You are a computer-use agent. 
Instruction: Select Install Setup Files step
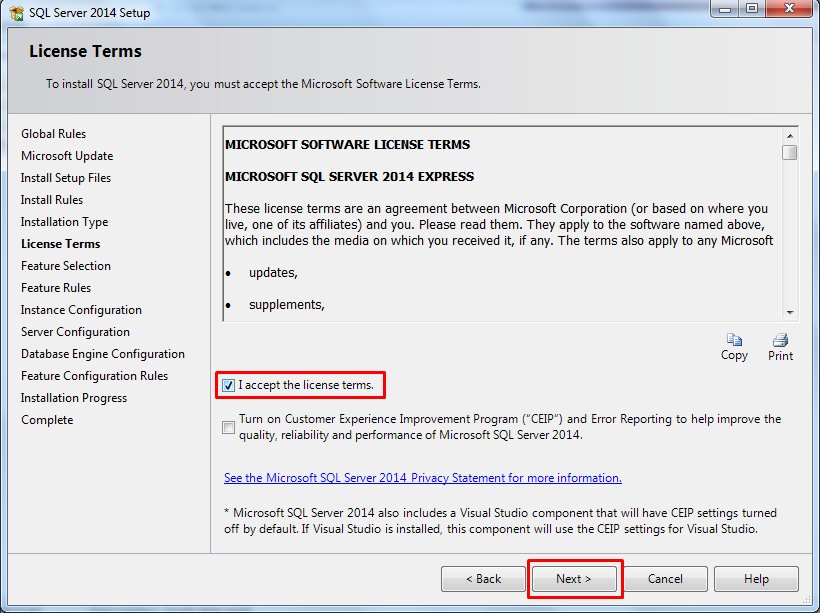(x=66, y=178)
